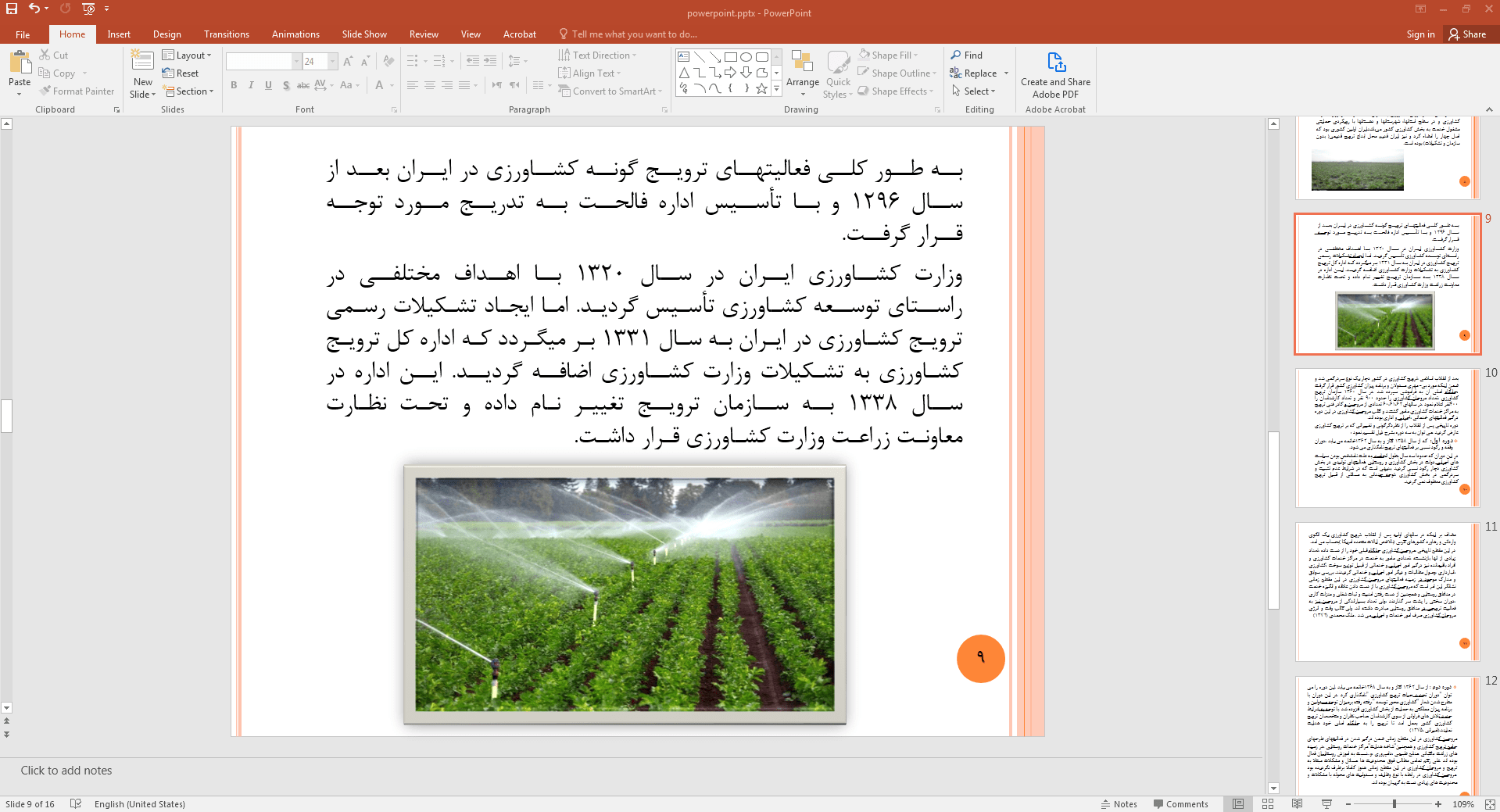Open the font size dropdown
Image resolution: width=1500 pixels, height=812 pixels.
(333, 61)
